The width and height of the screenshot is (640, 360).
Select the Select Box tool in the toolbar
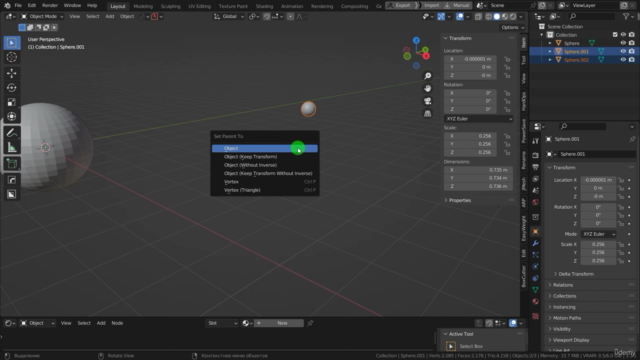pos(12,43)
